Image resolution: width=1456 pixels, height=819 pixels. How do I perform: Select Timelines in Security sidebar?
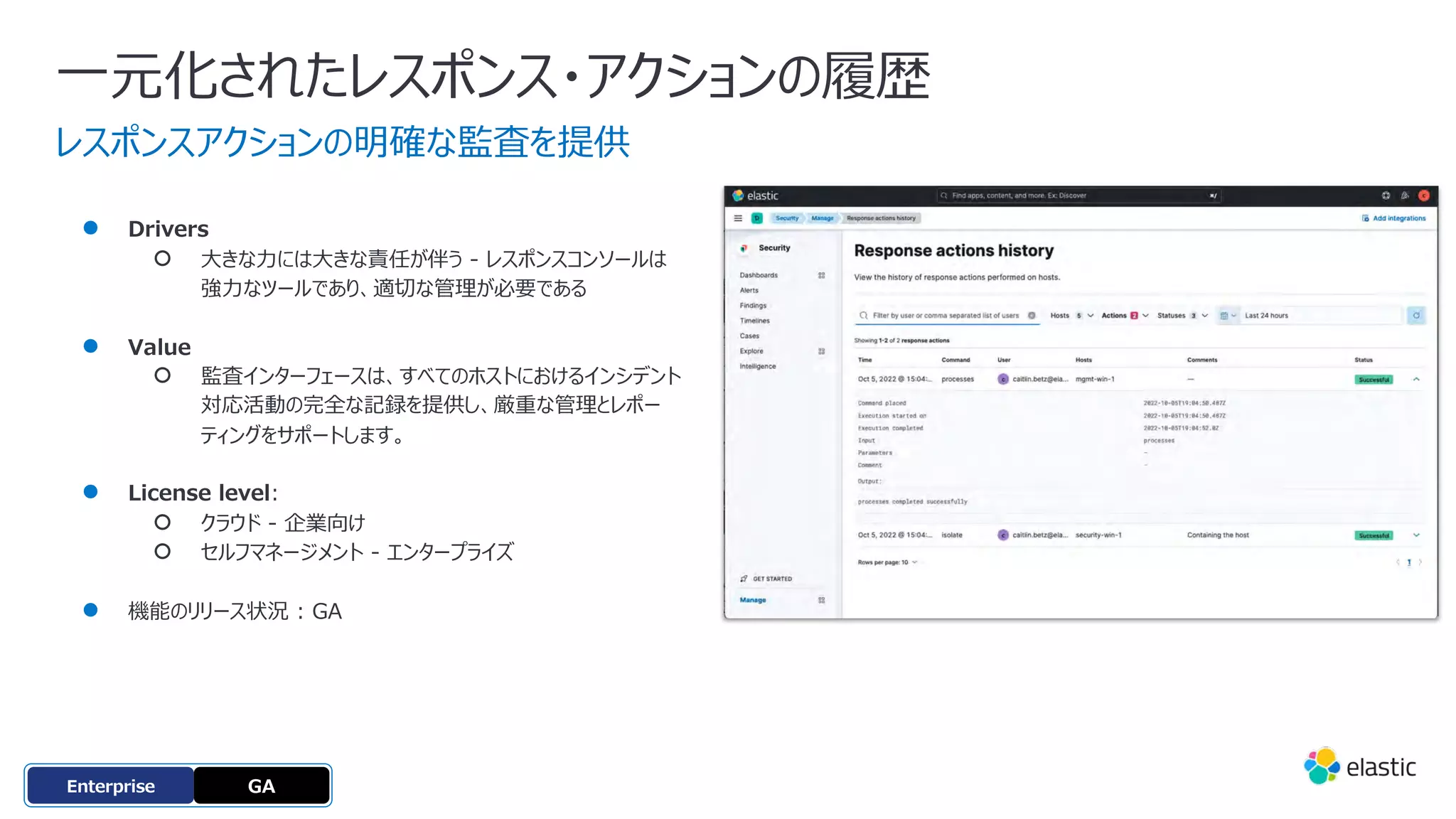pyautogui.click(x=754, y=321)
